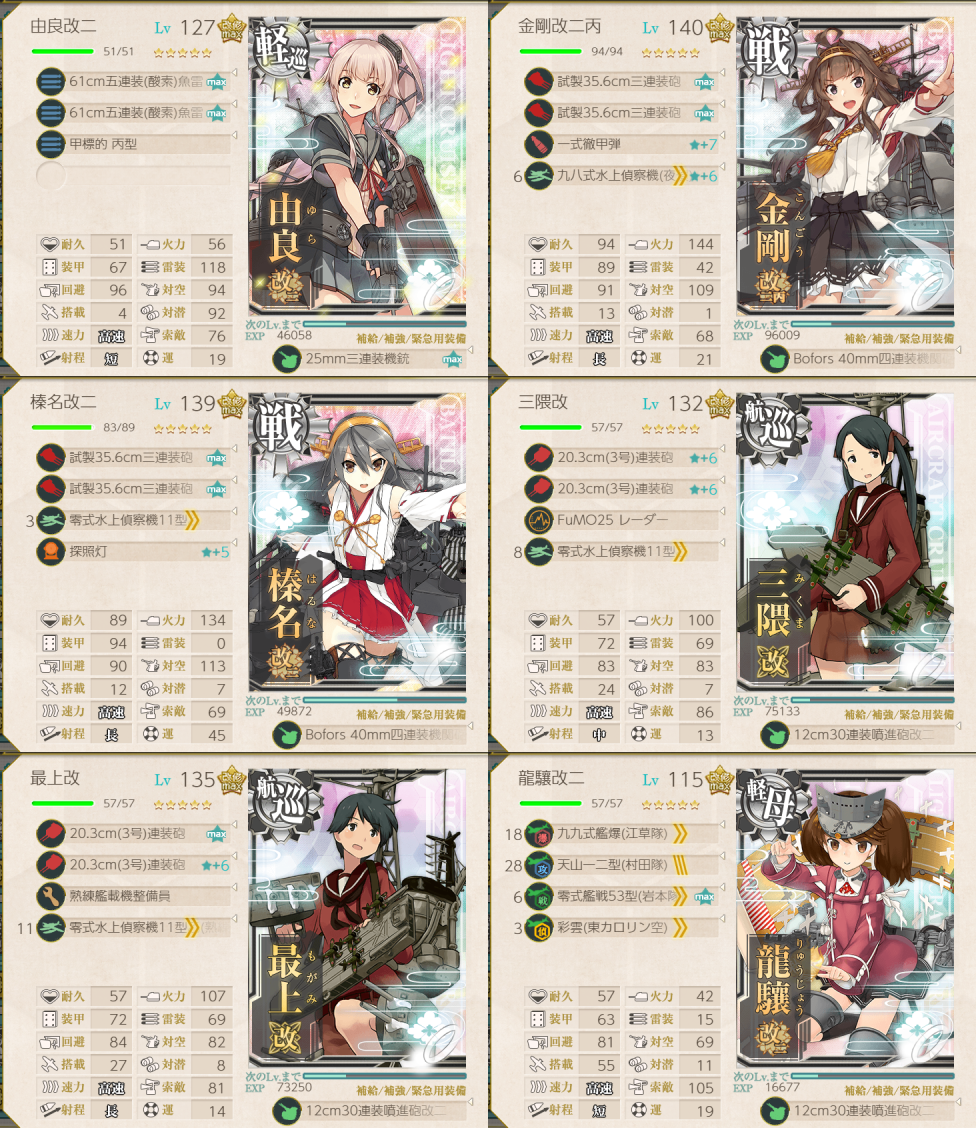Select Kongou's 一式徹甲弾 shell icon

pyautogui.click(x=538, y=144)
